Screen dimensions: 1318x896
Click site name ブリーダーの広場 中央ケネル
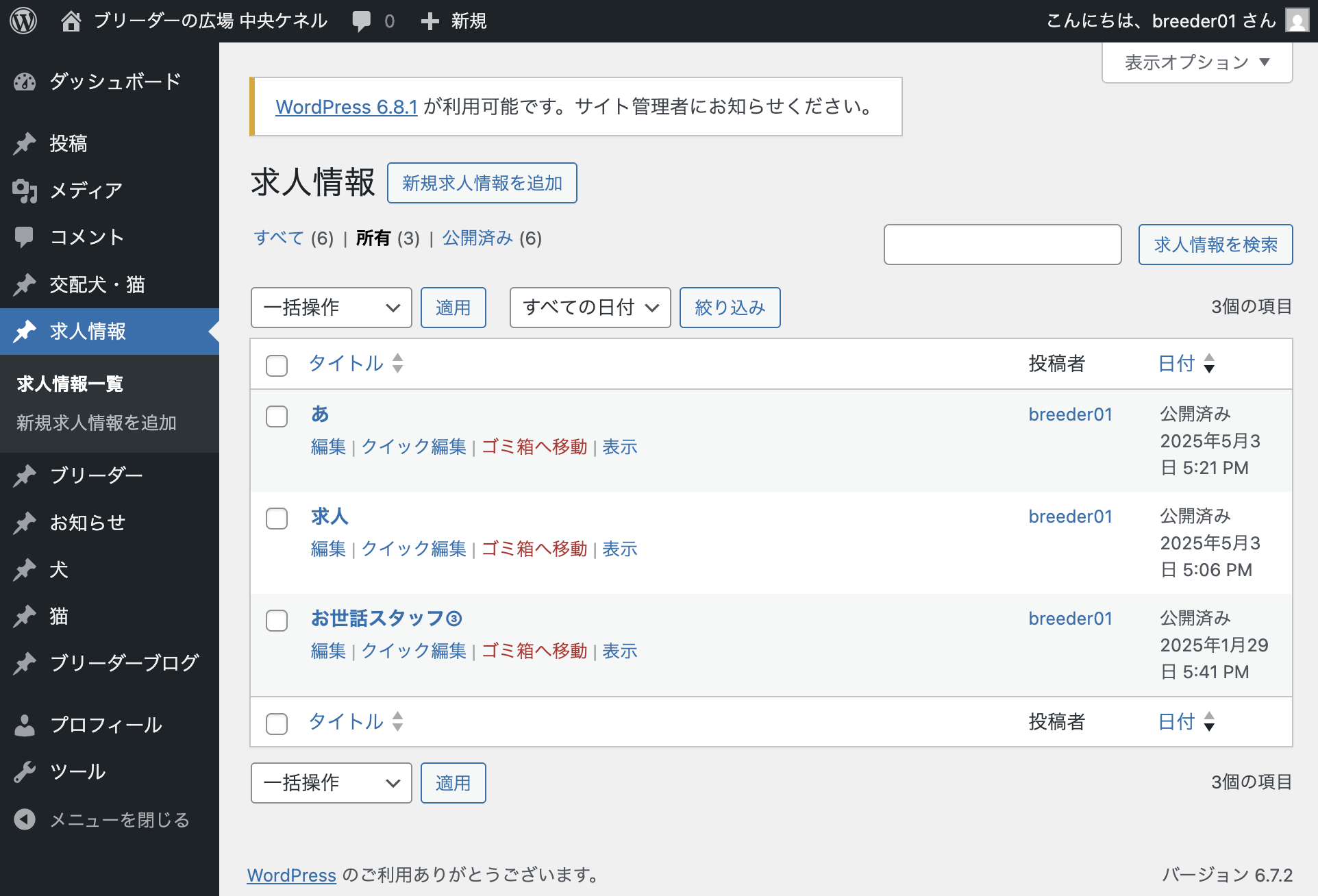tap(210, 21)
